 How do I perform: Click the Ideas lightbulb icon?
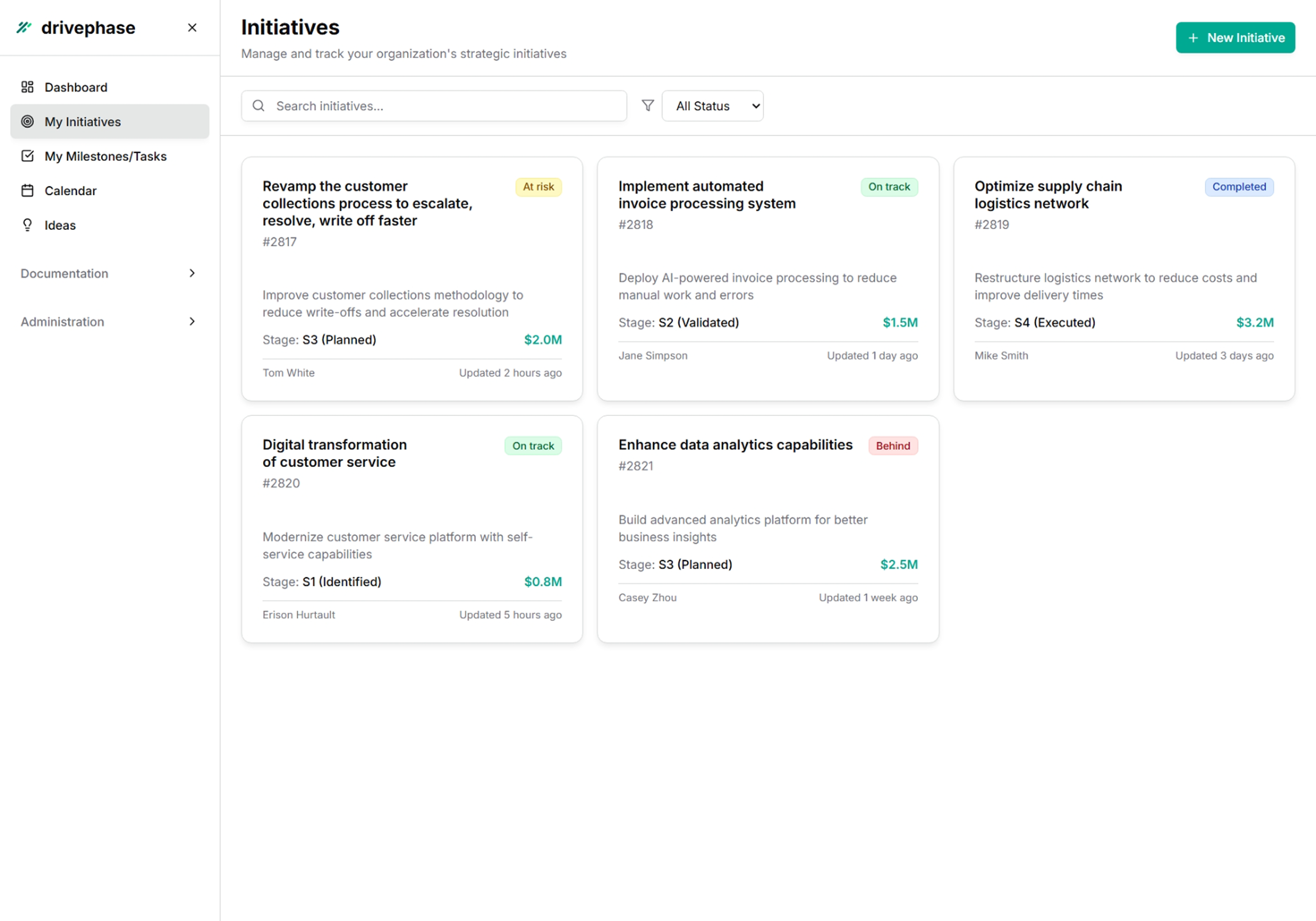(27, 225)
